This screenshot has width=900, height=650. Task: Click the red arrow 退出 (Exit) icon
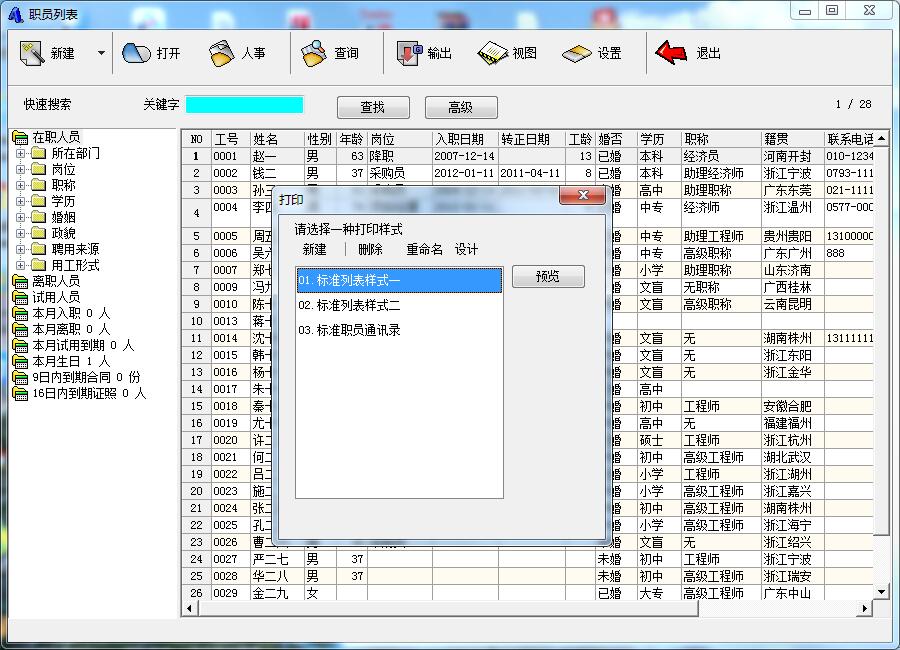(671, 53)
